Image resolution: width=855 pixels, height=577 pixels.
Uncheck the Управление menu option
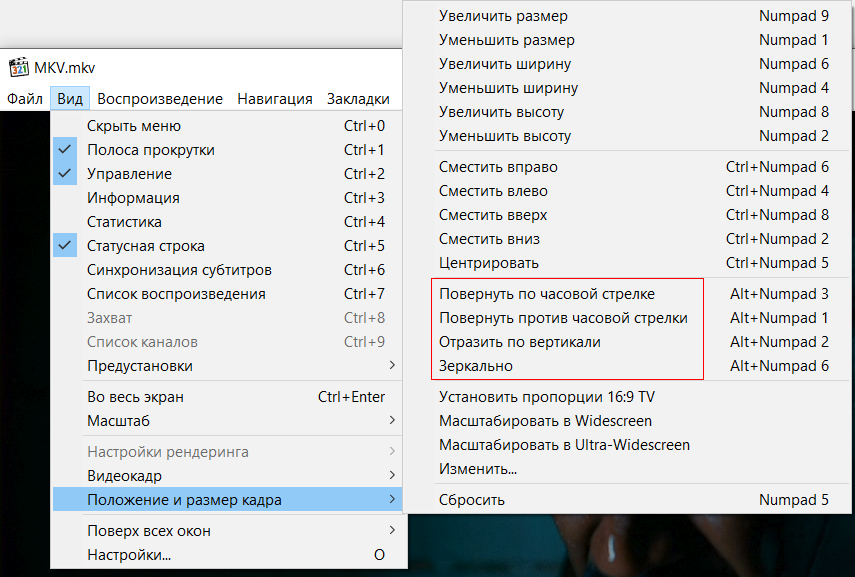[x=129, y=174]
